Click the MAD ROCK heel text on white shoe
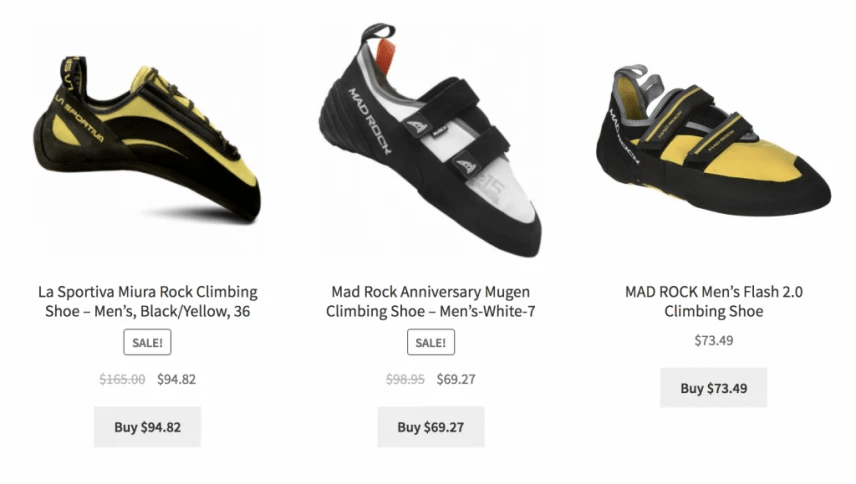 click(370, 121)
